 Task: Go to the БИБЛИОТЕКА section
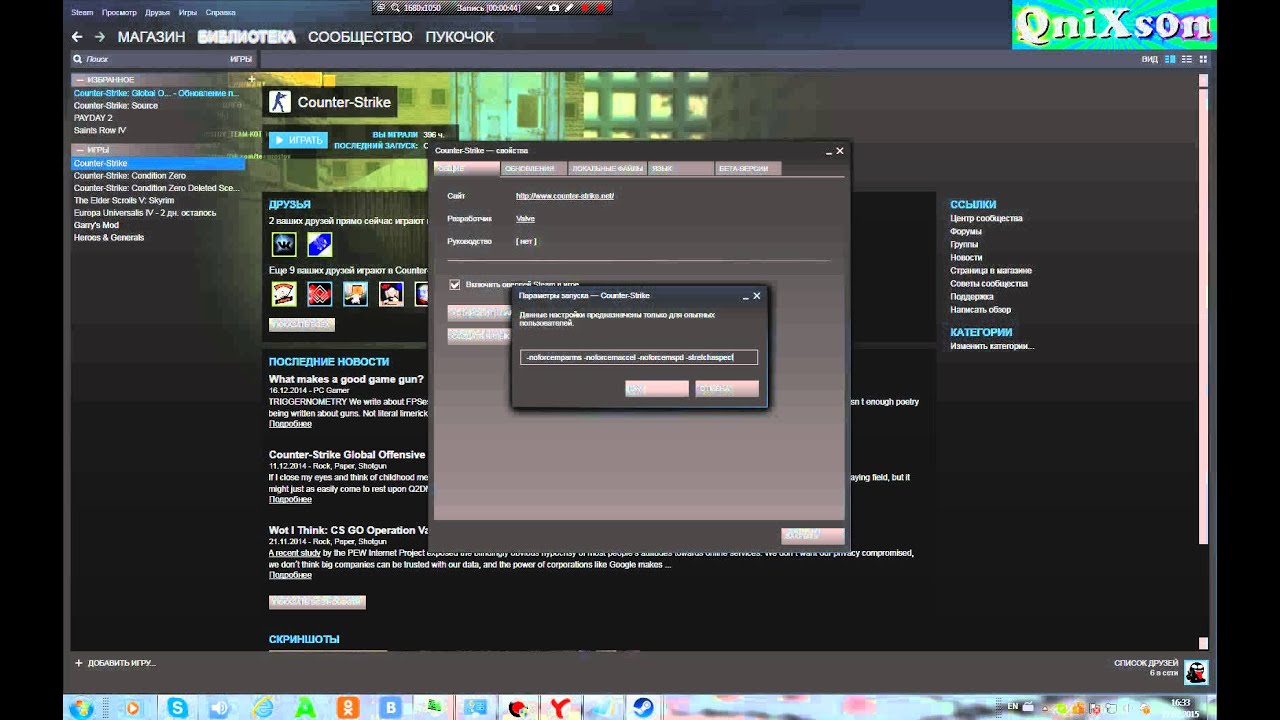[247, 37]
